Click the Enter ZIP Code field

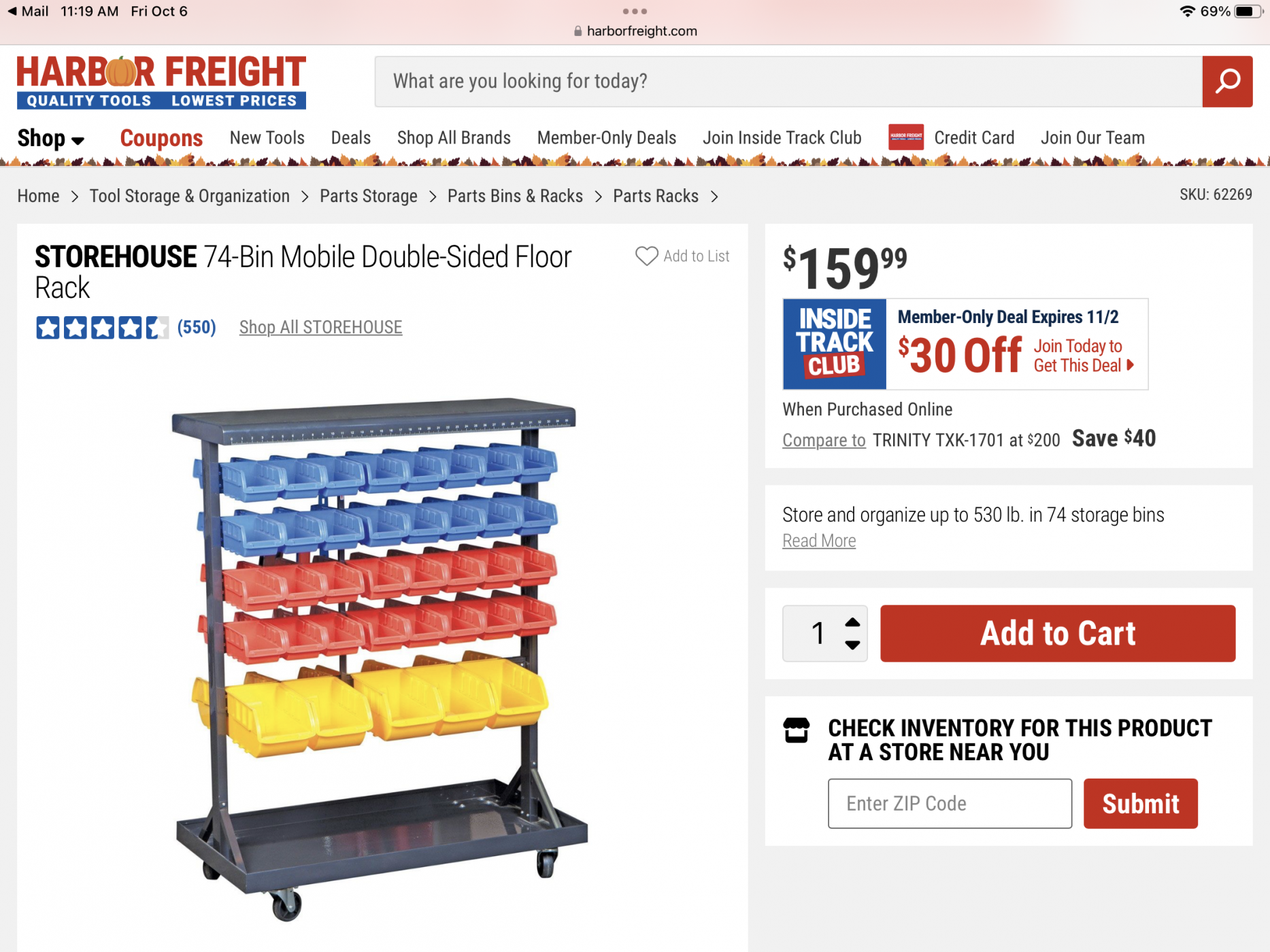tap(950, 804)
